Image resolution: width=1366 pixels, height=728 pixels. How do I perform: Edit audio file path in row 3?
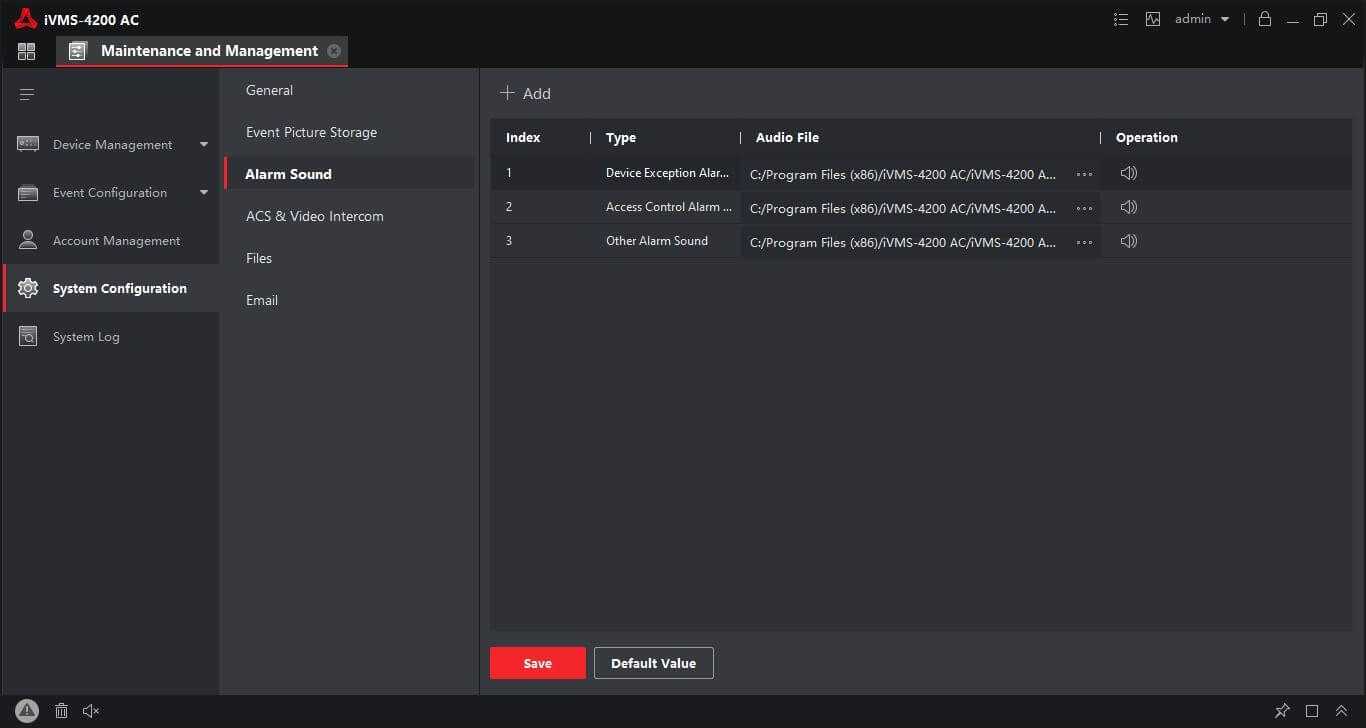point(903,242)
